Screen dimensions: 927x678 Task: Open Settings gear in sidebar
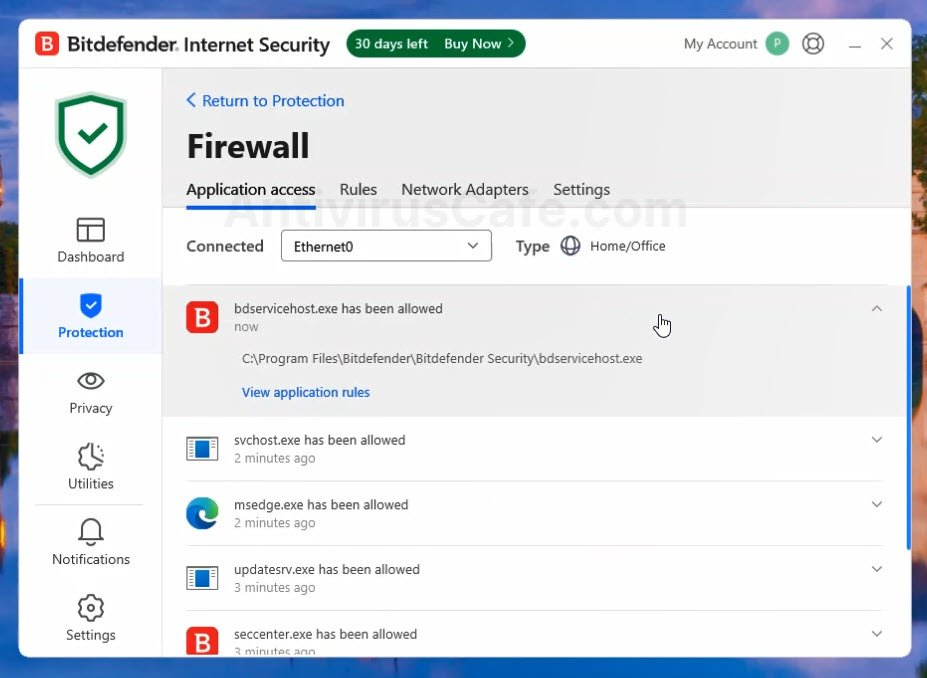click(x=90, y=618)
